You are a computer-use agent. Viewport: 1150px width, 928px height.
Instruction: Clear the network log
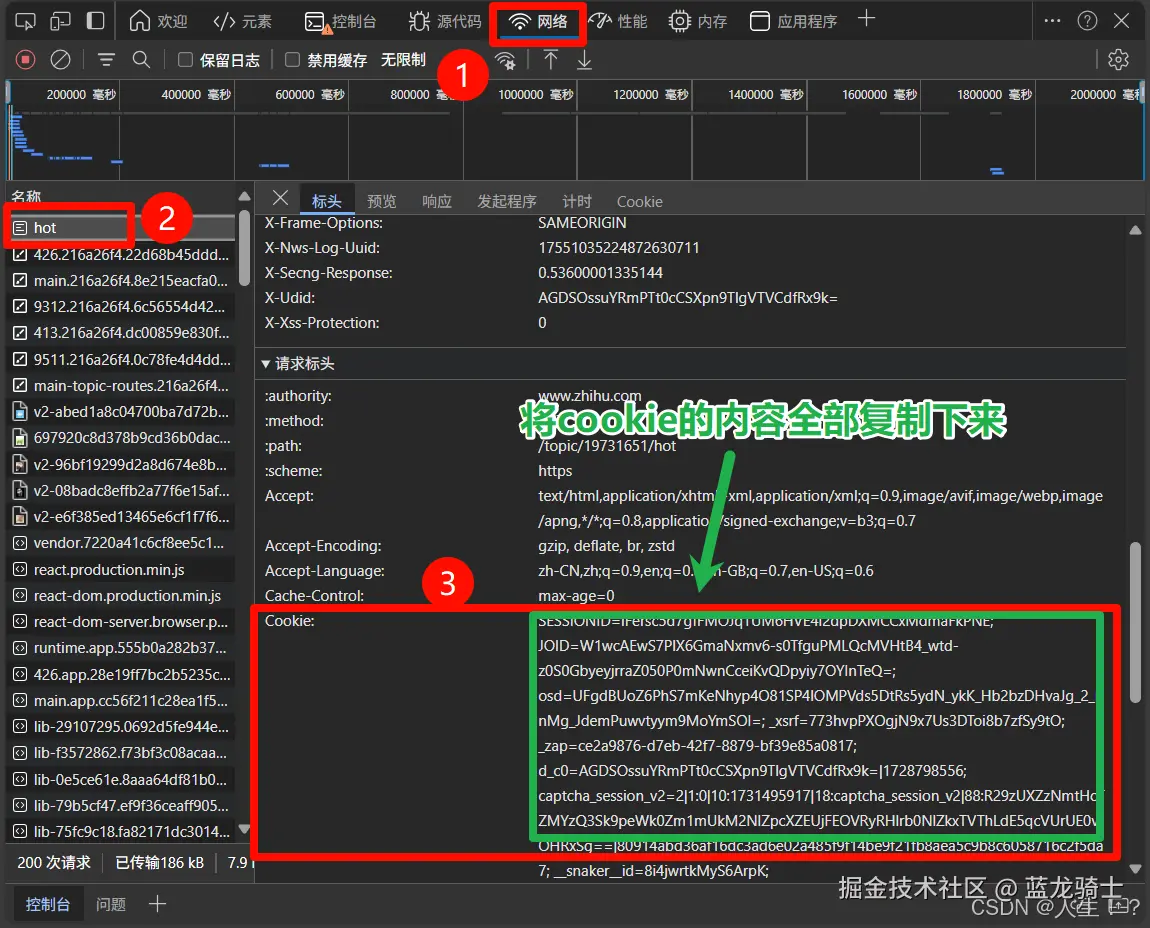pyautogui.click(x=60, y=59)
